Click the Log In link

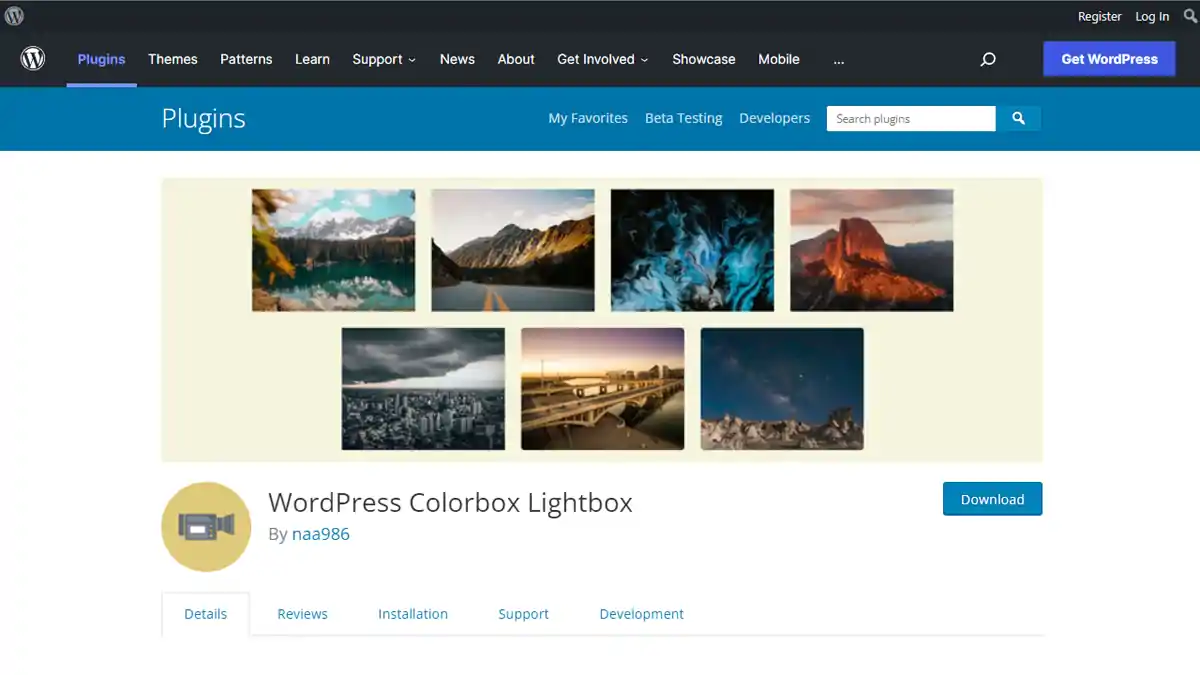point(1152,16)
